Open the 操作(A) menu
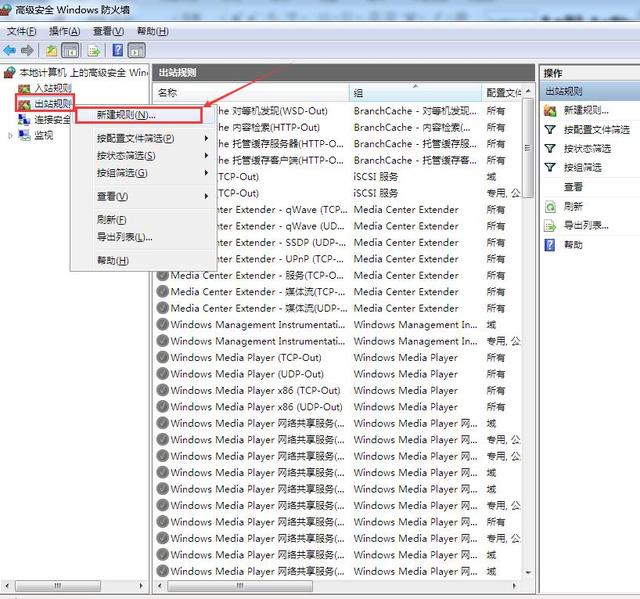 pyautogui.click(x=64, y=31)
